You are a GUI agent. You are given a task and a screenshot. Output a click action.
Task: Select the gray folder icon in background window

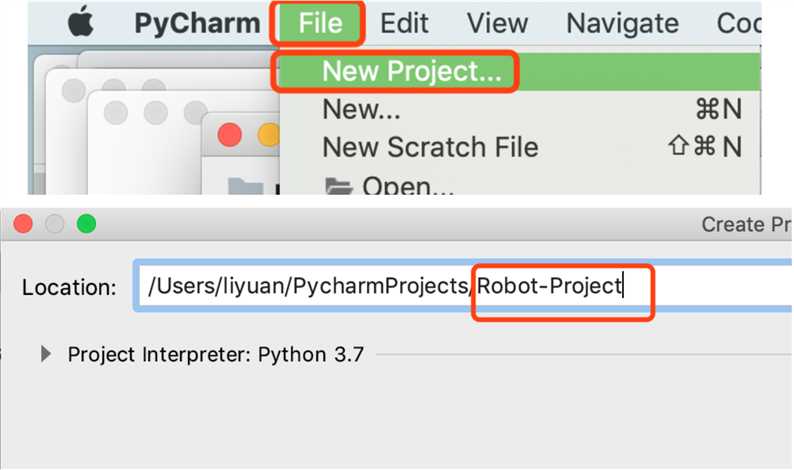pos(246,186)
